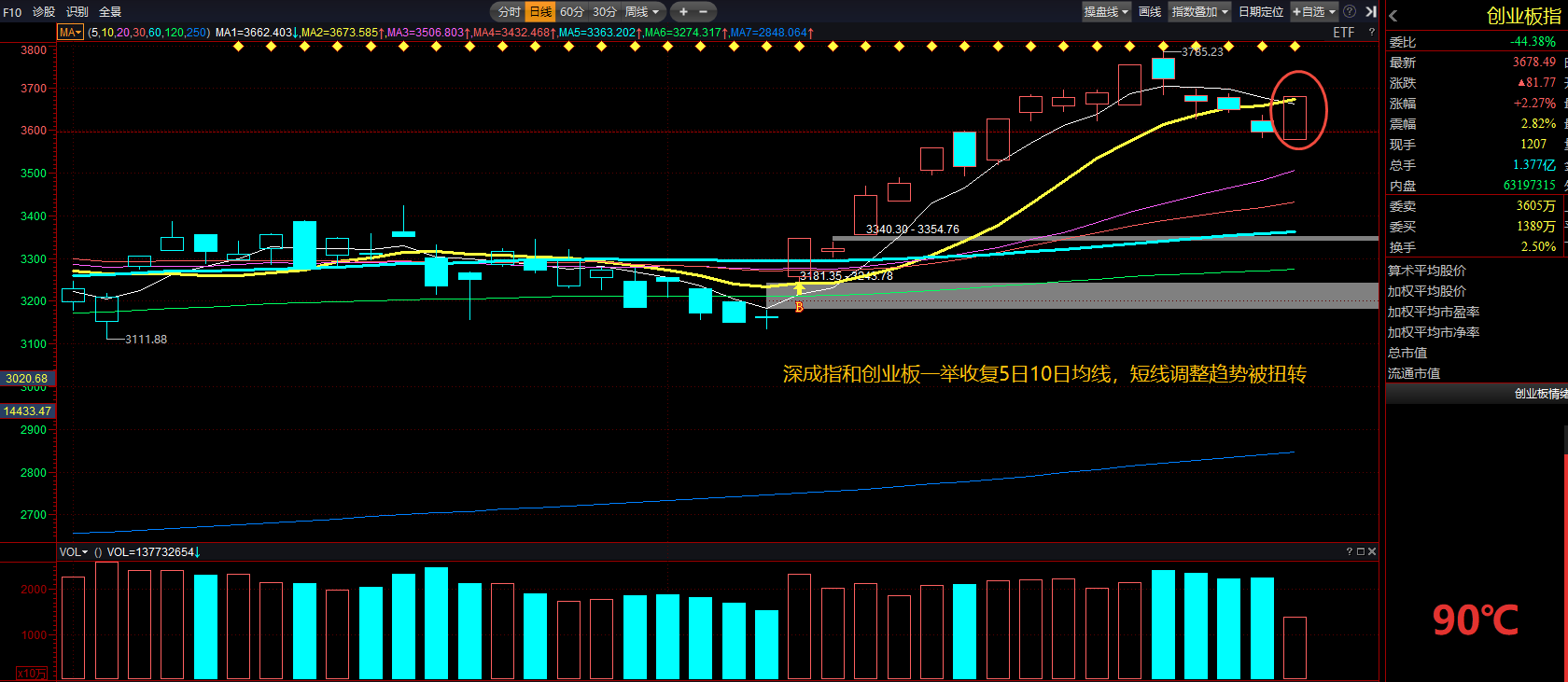Switch chart to 60分 period
Viewport: 1568px width, 682px height.
coord(571,12)
